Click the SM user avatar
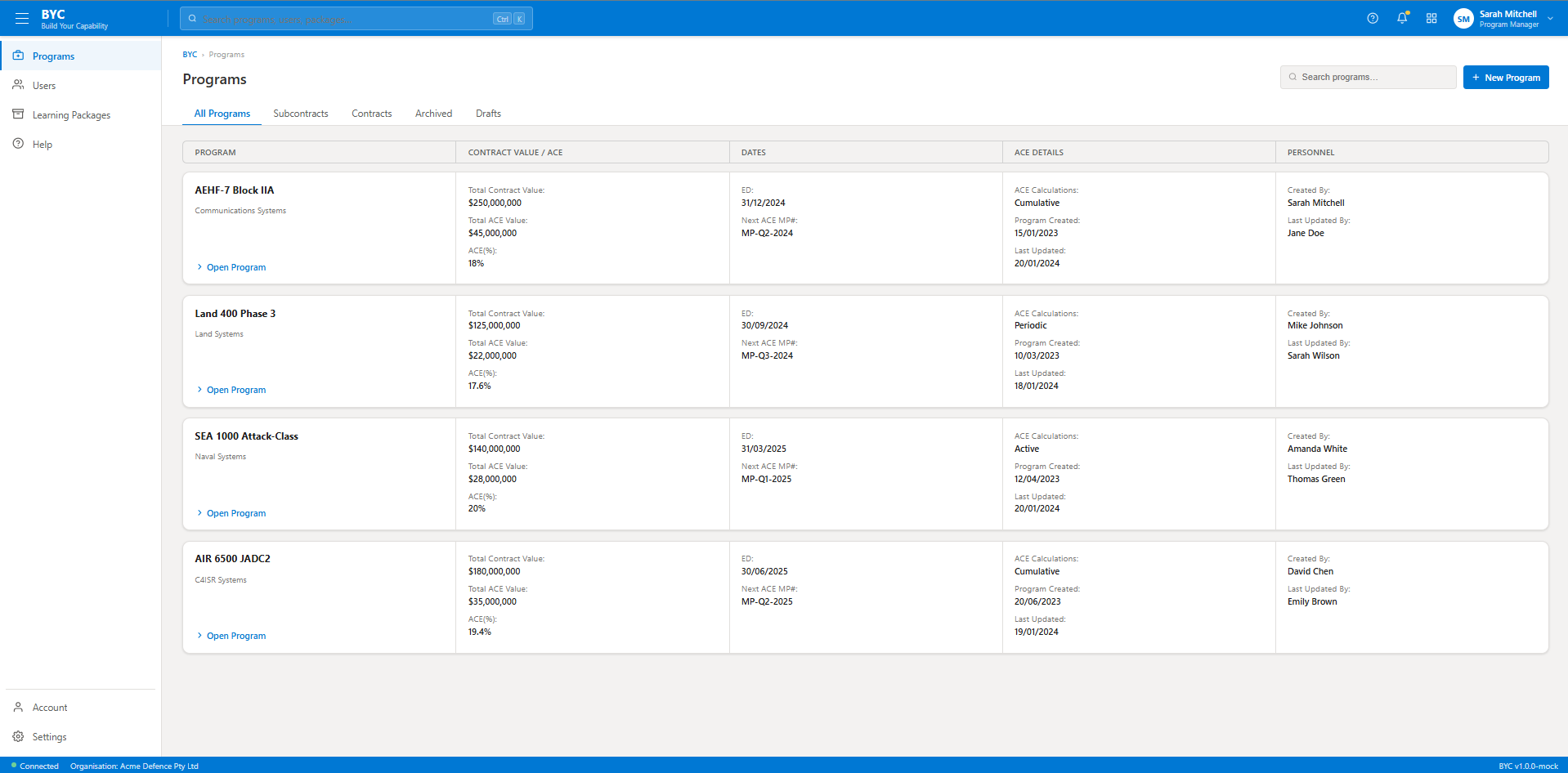 tap(1463, 19)
